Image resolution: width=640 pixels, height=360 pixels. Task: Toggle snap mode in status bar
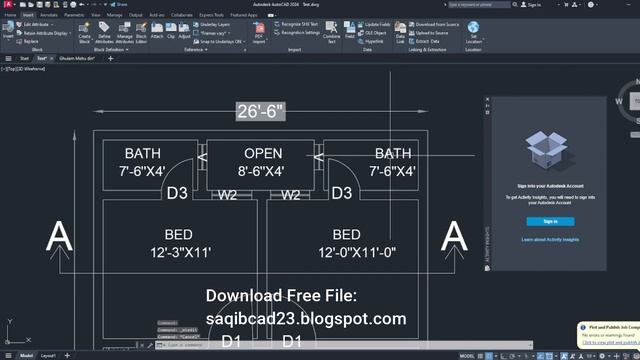[489, 356]
